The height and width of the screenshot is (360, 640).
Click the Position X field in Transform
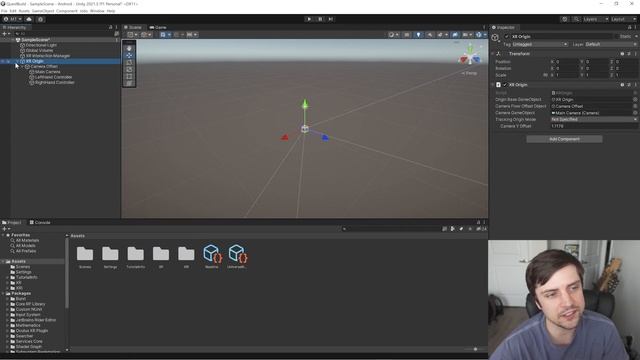567,62
